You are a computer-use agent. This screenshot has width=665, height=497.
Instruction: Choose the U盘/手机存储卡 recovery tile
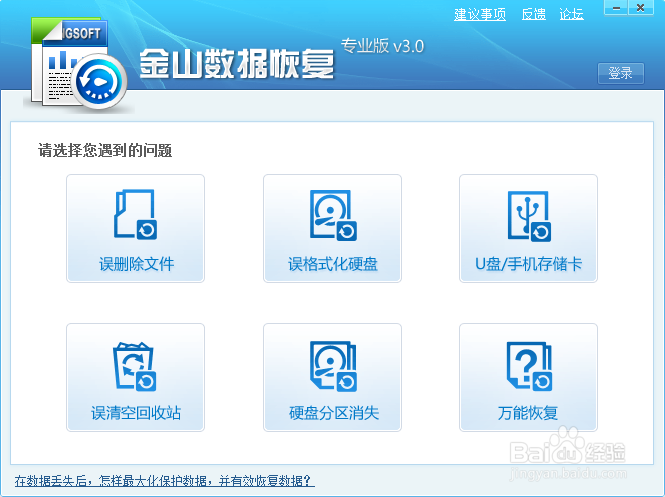(528, 228)
